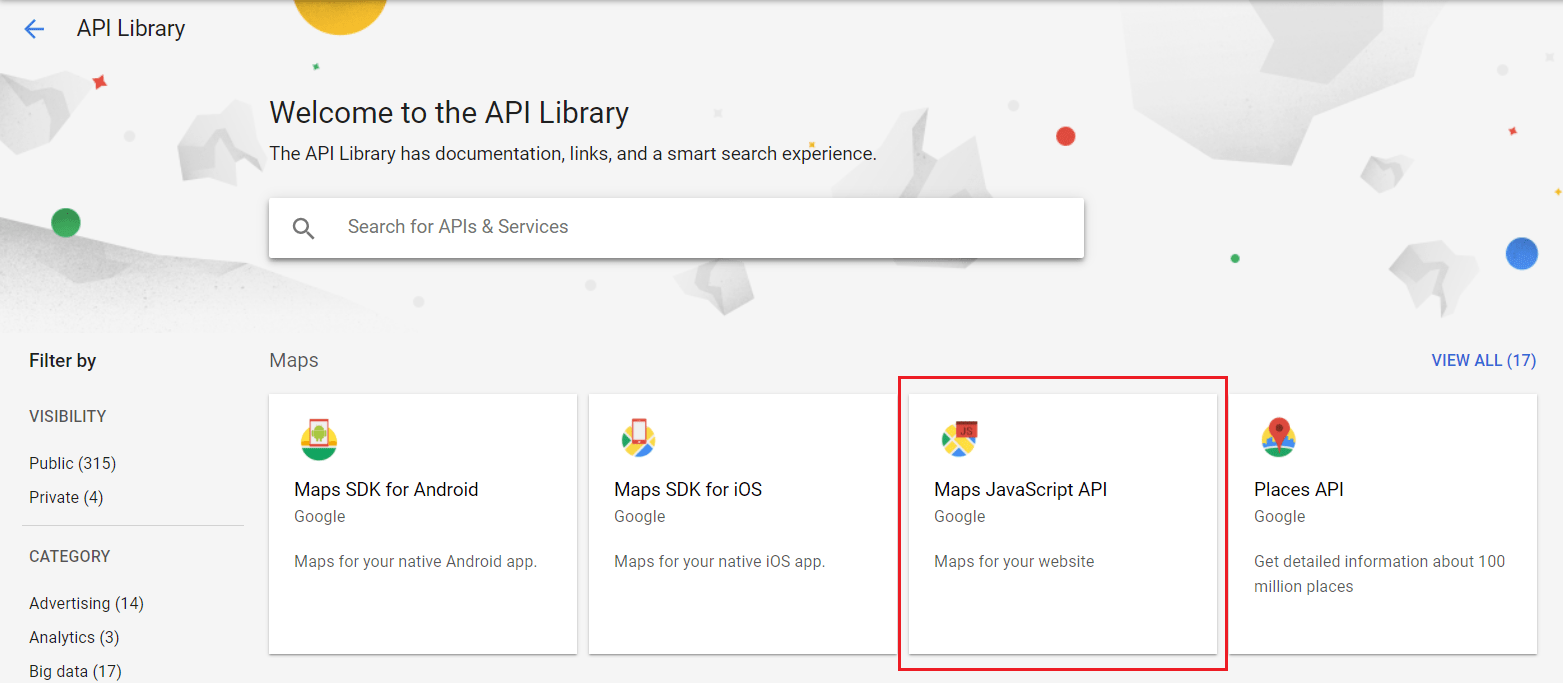The height and width of the screenshot is (683, 1563).
Task: Click the red pin icon on Places API
Action: 1278,439
